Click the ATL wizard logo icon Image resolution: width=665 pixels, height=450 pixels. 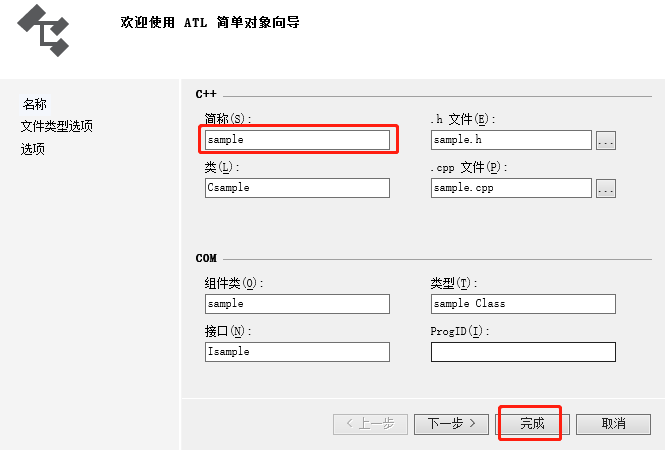point(43,31)
